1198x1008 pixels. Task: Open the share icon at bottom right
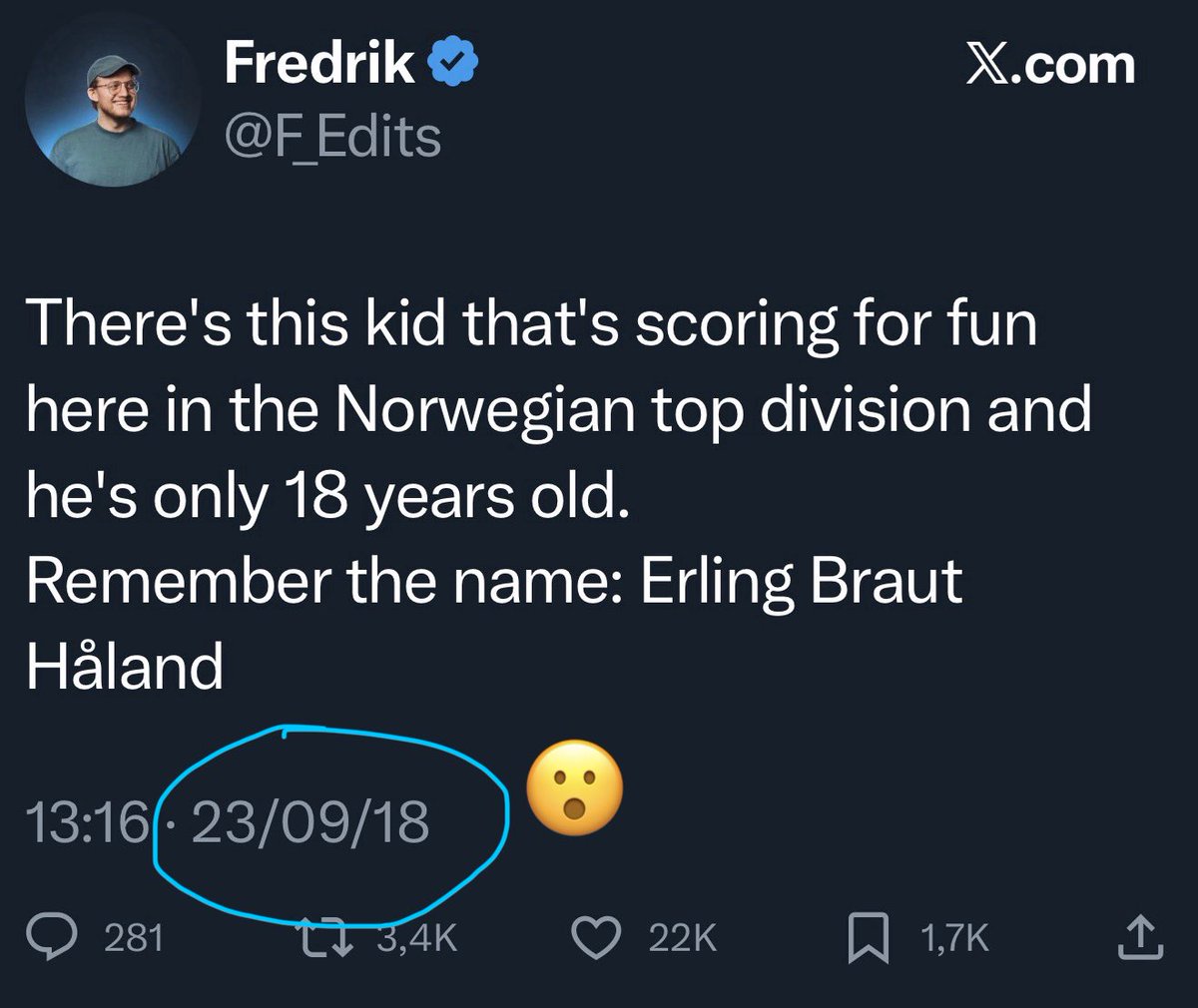(x=1139, y=937)
